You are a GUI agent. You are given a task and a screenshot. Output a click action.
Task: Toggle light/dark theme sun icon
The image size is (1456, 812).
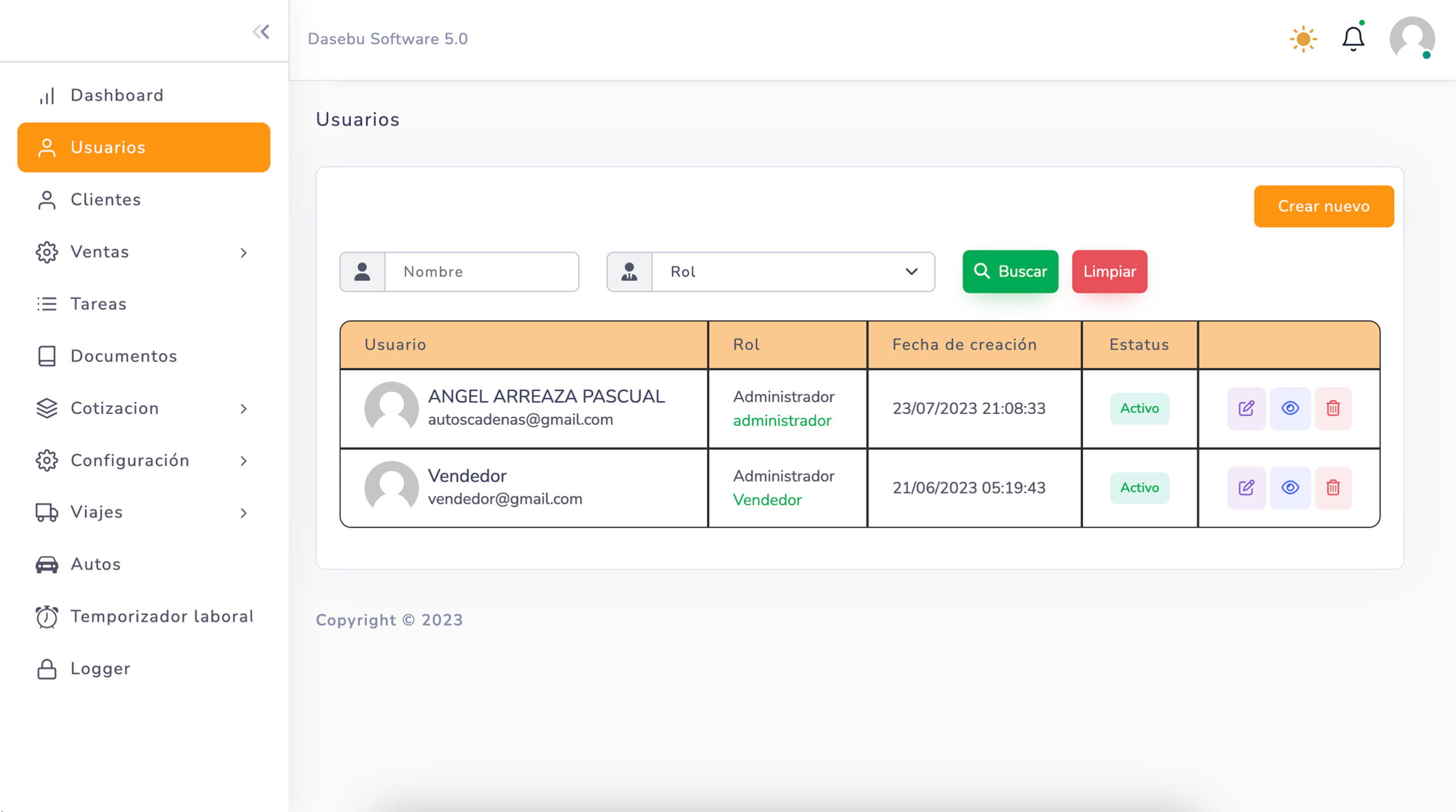(x=1303, y=39)
